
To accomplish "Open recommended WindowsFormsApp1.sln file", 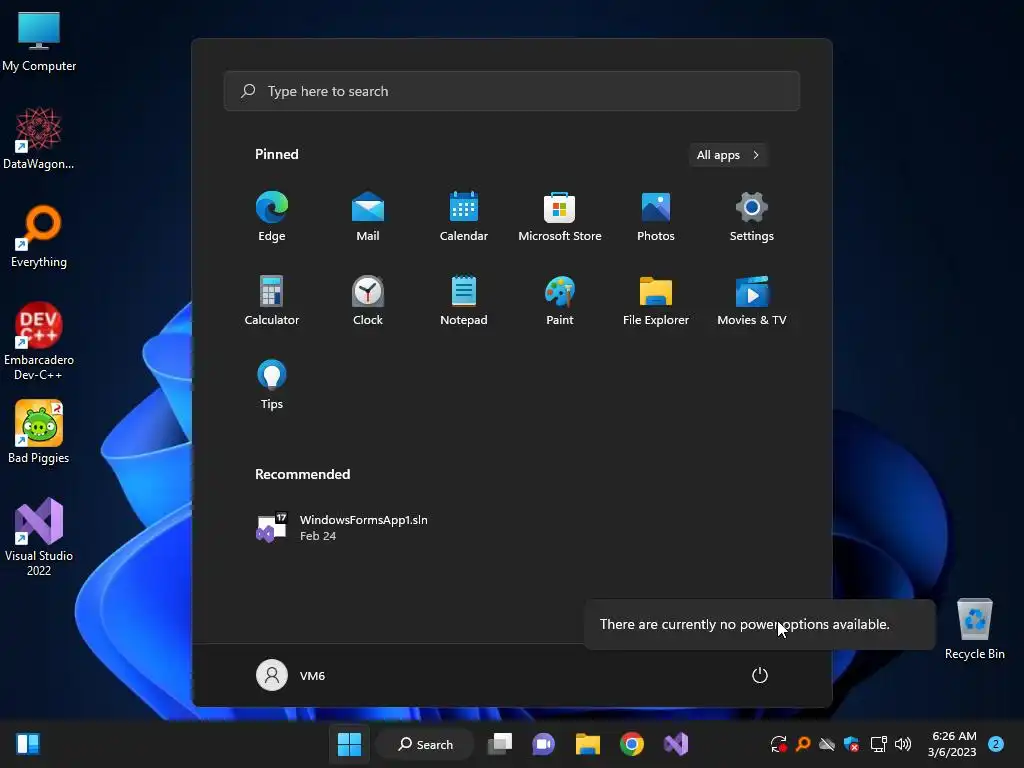I will pos(342,527).
